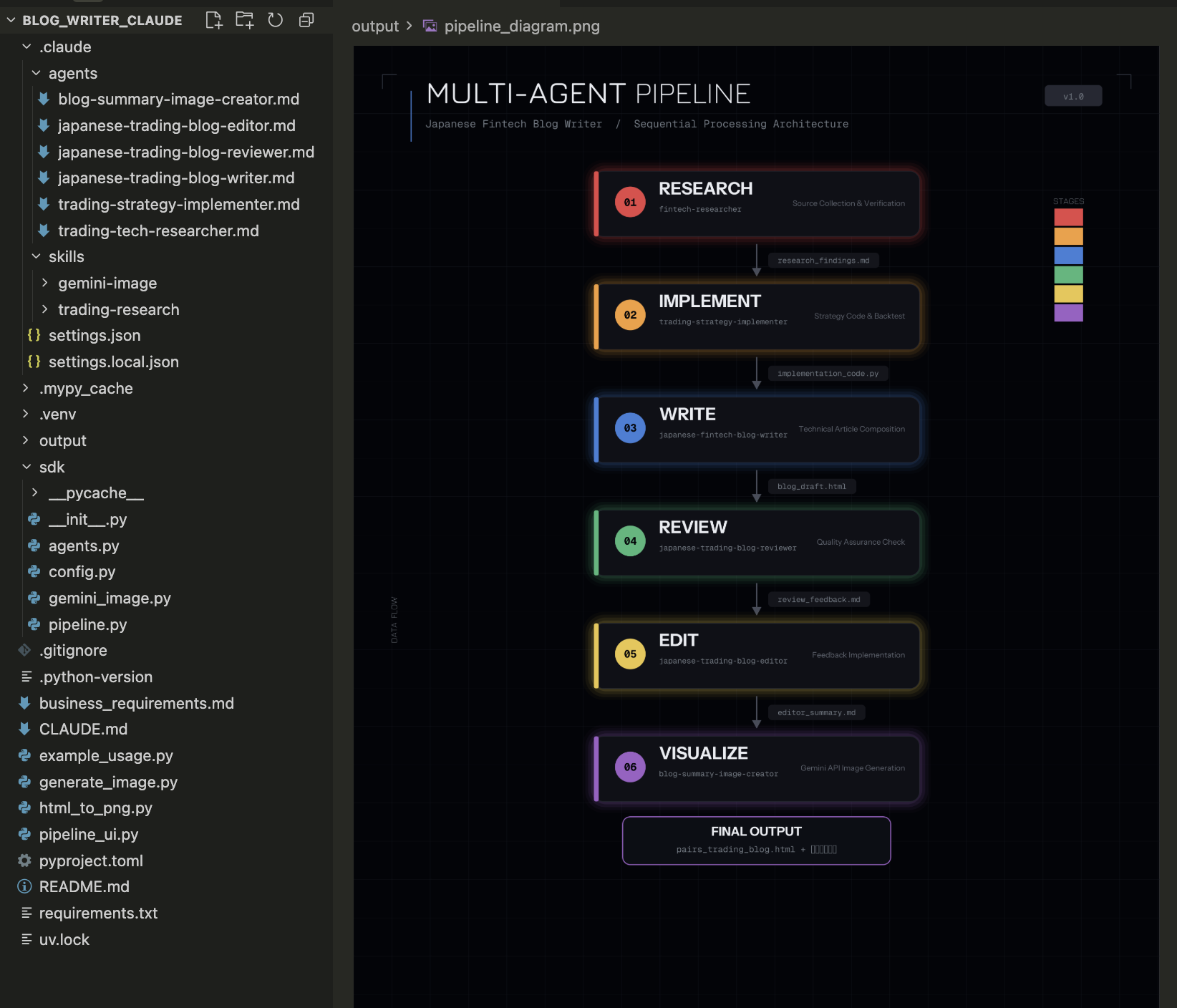This screenshot has height=1008, width=1177.
Task: Collapse all folders in explorer
Action: (306, 20)
